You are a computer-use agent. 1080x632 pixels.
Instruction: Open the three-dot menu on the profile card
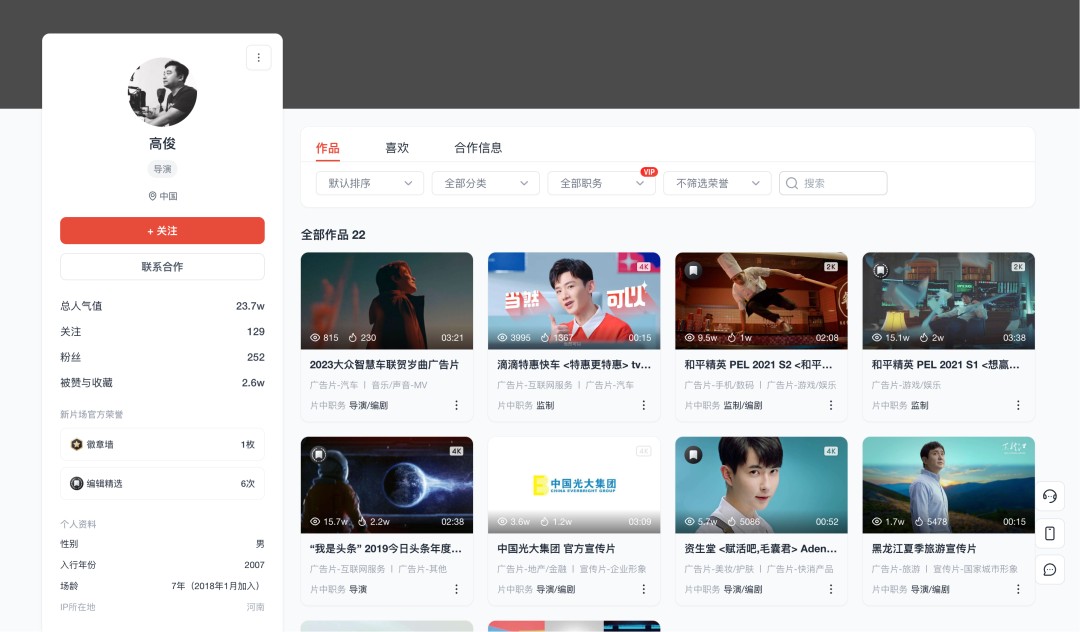click(258, 57)
